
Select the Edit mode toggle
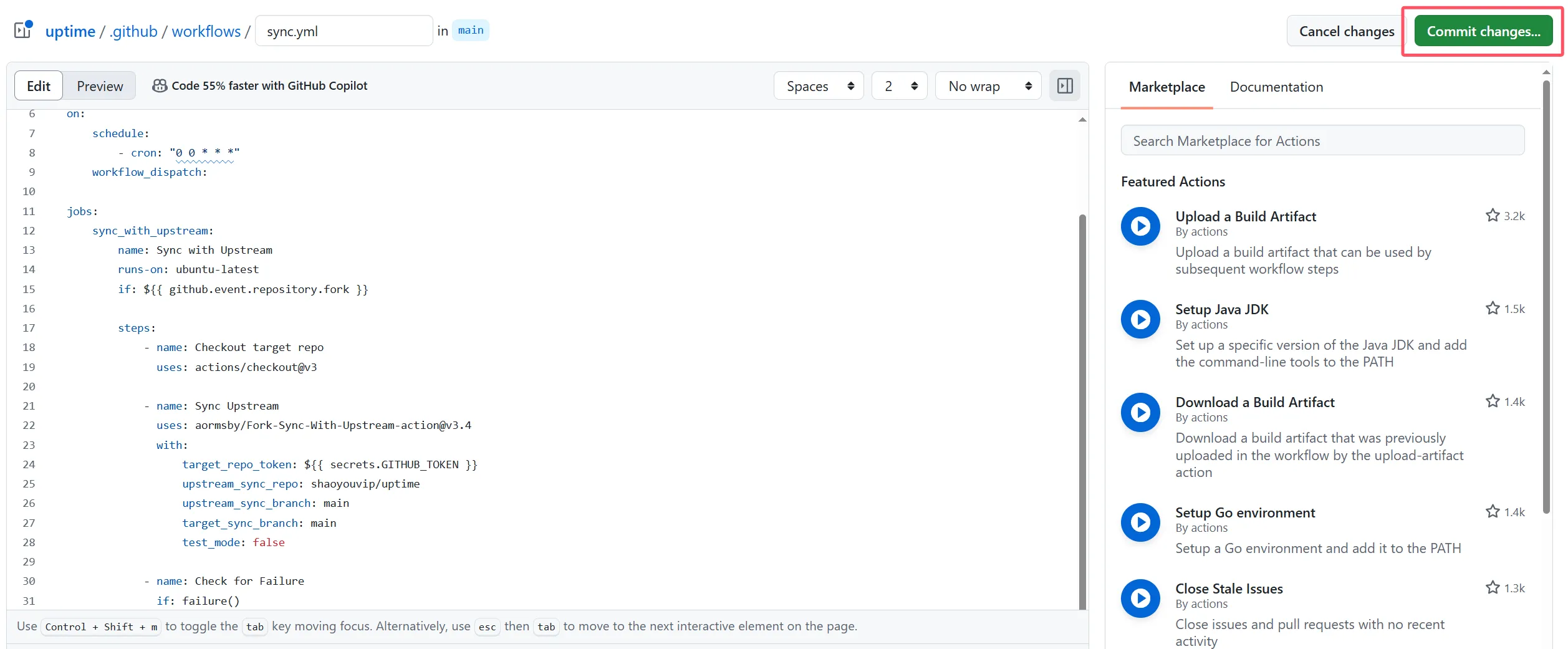pyautogui.click(x=39, y=86)
